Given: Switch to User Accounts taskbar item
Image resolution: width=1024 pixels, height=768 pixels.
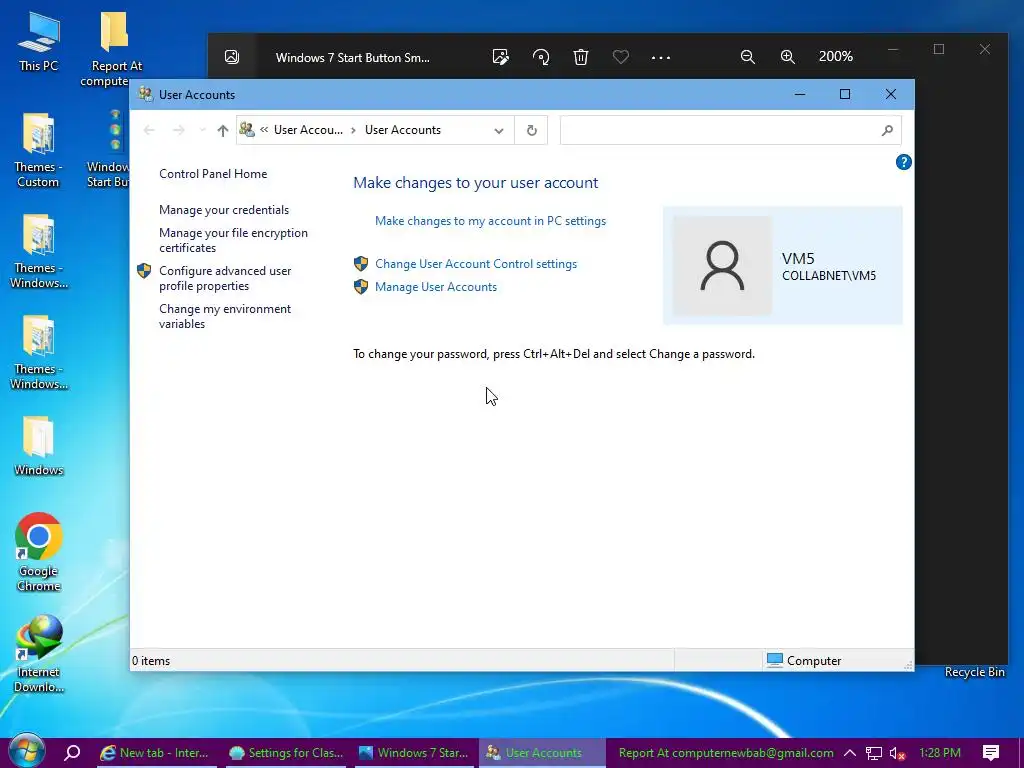Looking at the screenshot, I should tap(542, 753).
